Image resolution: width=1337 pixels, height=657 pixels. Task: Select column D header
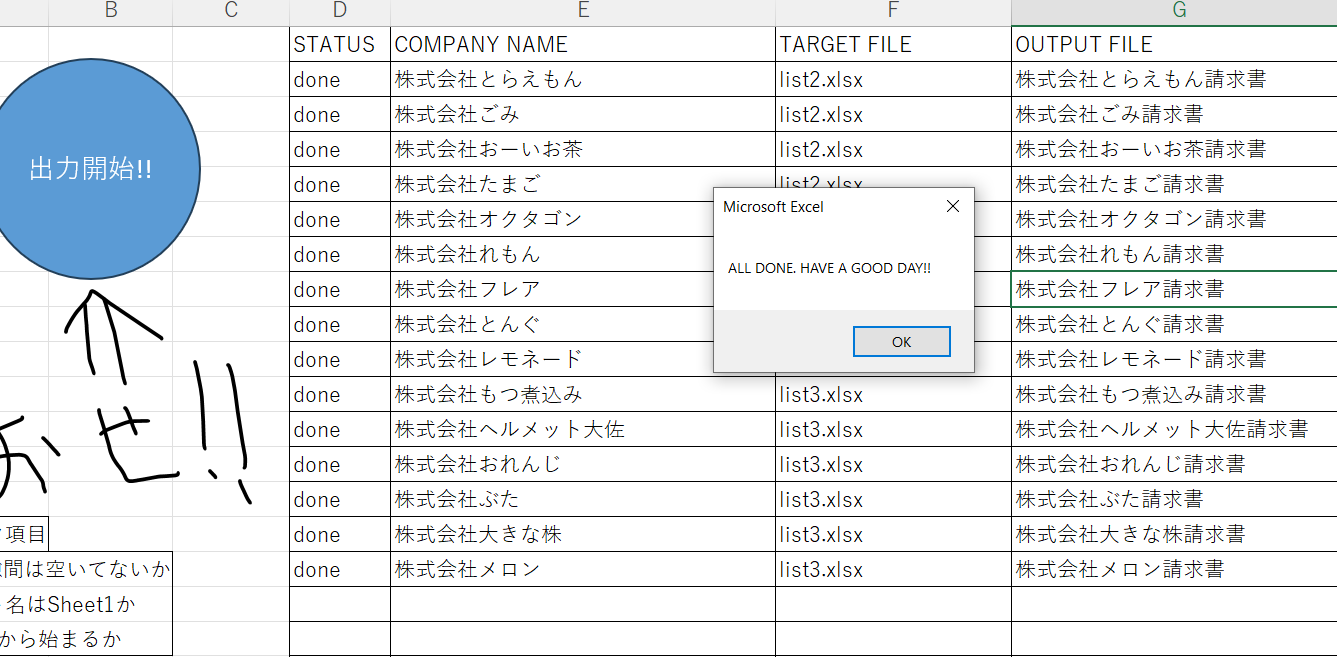pos(340,11)
